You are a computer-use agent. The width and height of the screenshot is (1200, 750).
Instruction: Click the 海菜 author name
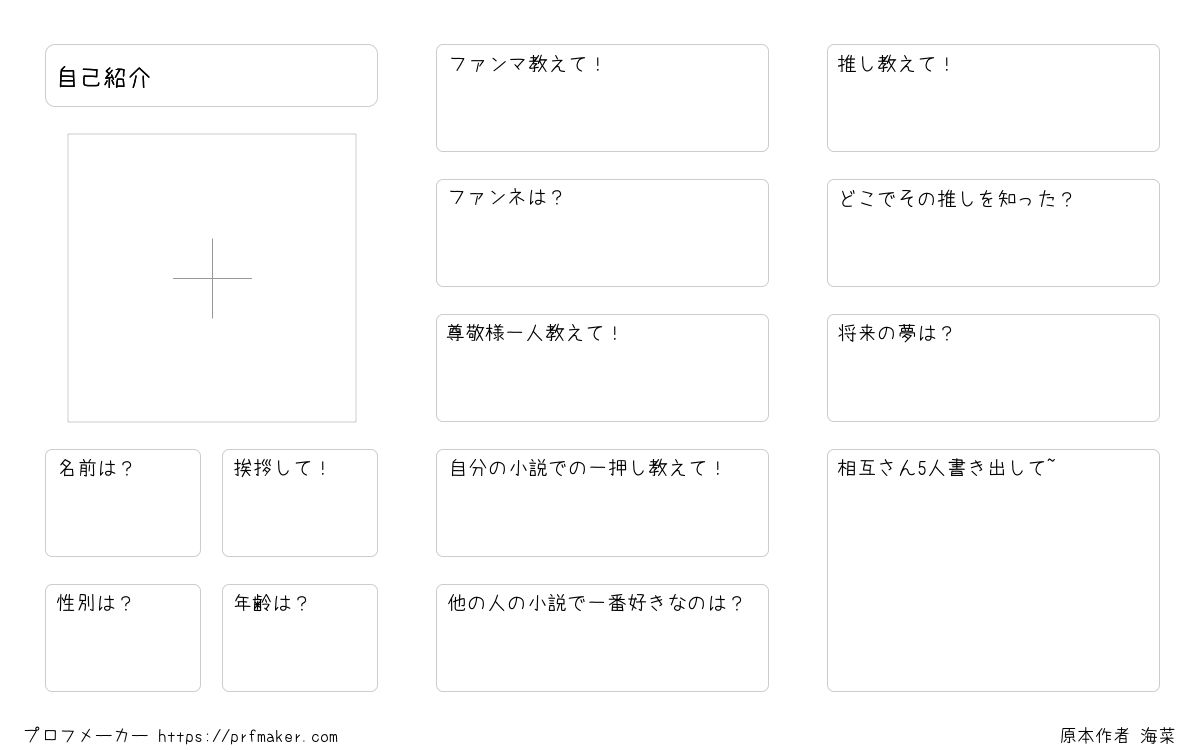(x=1158, y=736)
